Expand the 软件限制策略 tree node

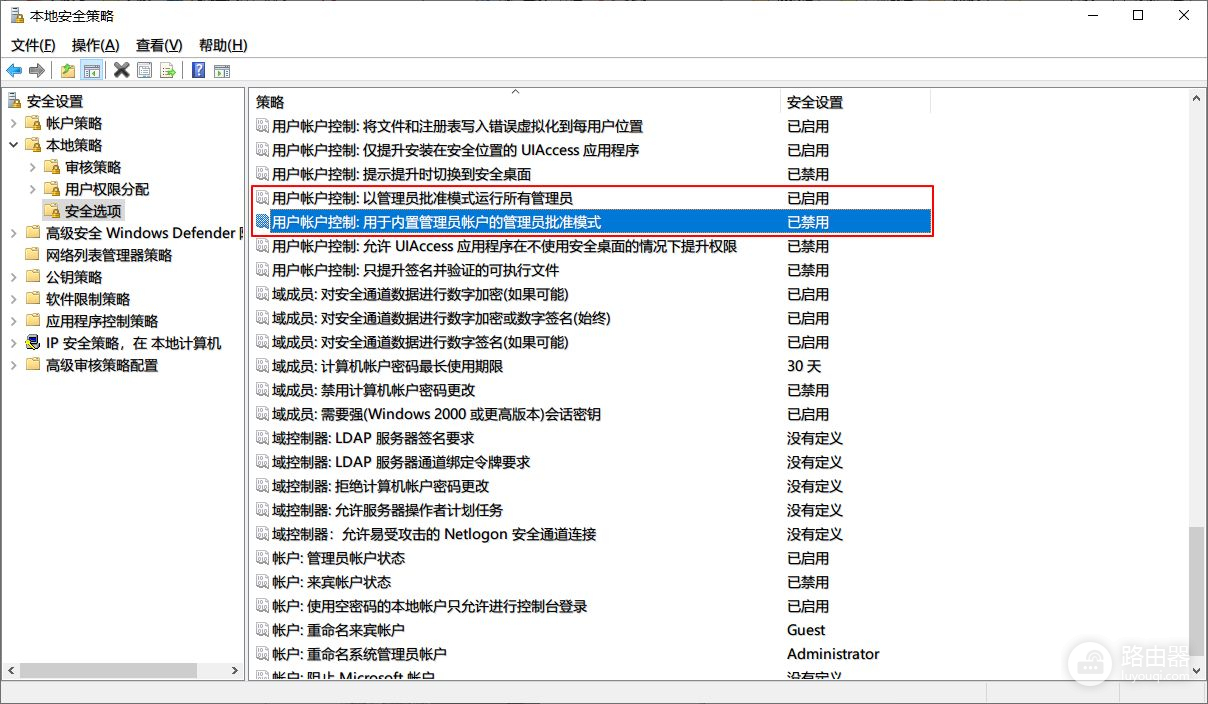(x=13, y=299)
